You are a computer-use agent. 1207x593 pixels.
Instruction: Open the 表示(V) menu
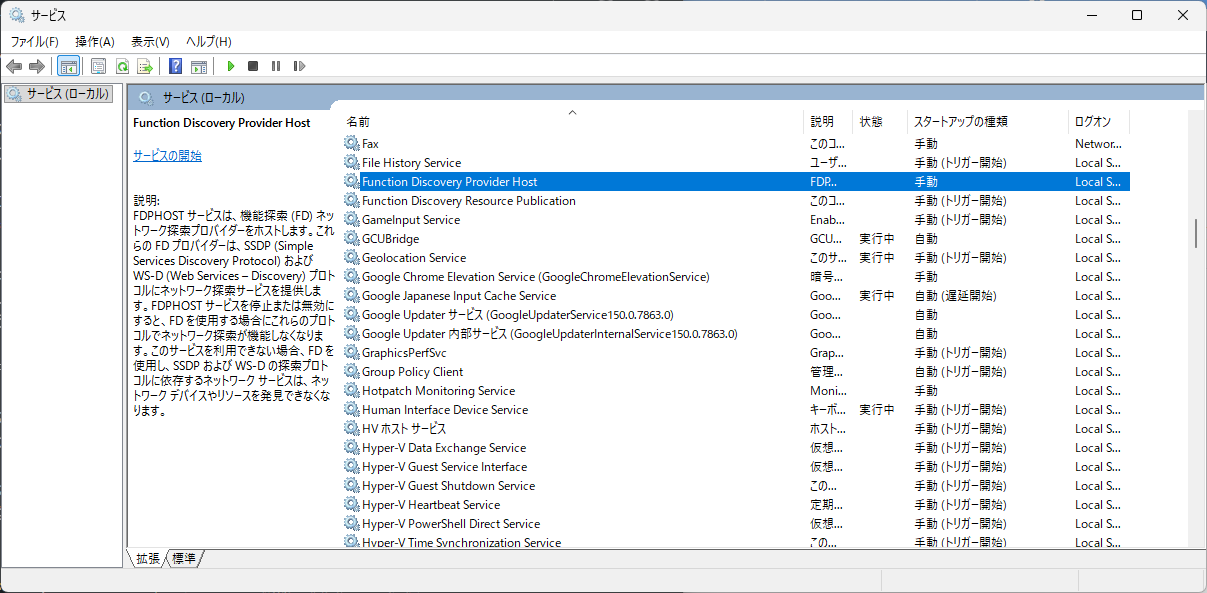150,41
